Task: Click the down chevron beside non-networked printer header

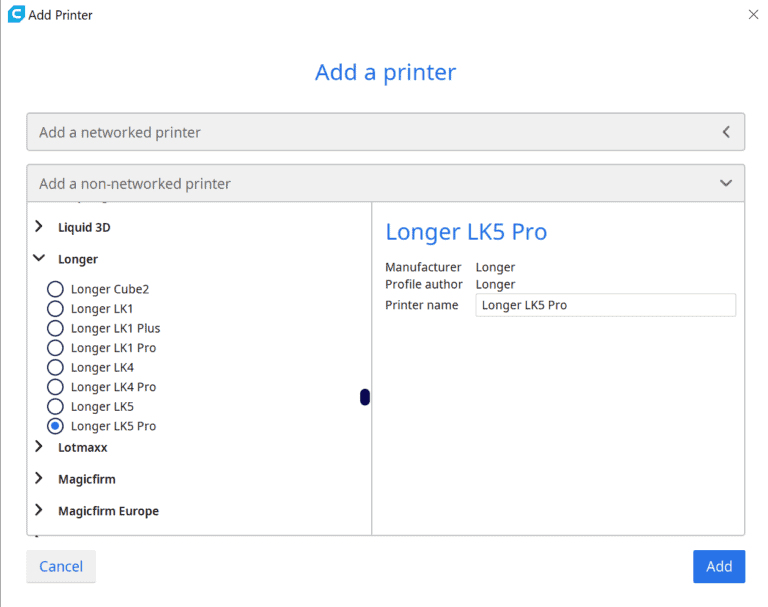Action: coord(726,183)
